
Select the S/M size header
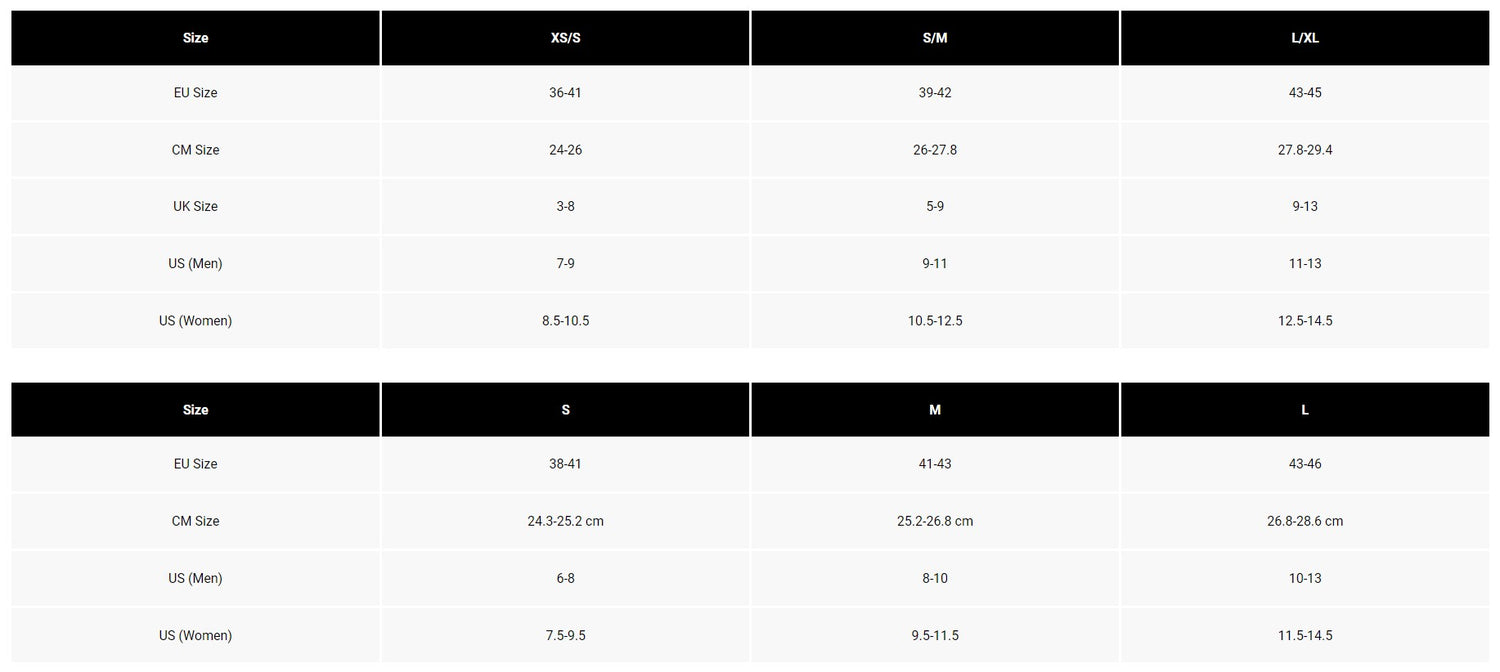[935, 38]
